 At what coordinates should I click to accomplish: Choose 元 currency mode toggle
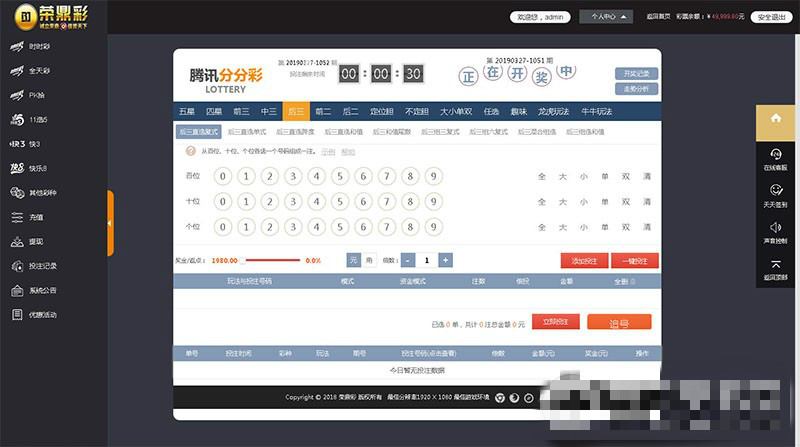pos(354,260)
